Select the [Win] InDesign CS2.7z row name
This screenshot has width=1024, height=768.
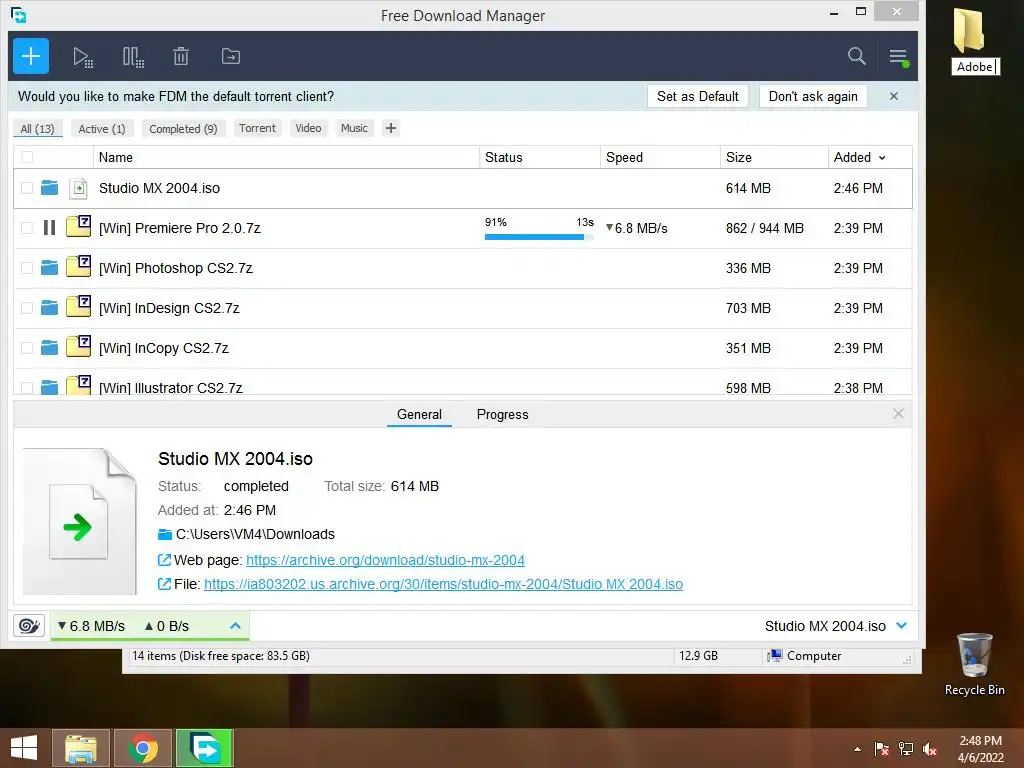[x=169, y=308]
